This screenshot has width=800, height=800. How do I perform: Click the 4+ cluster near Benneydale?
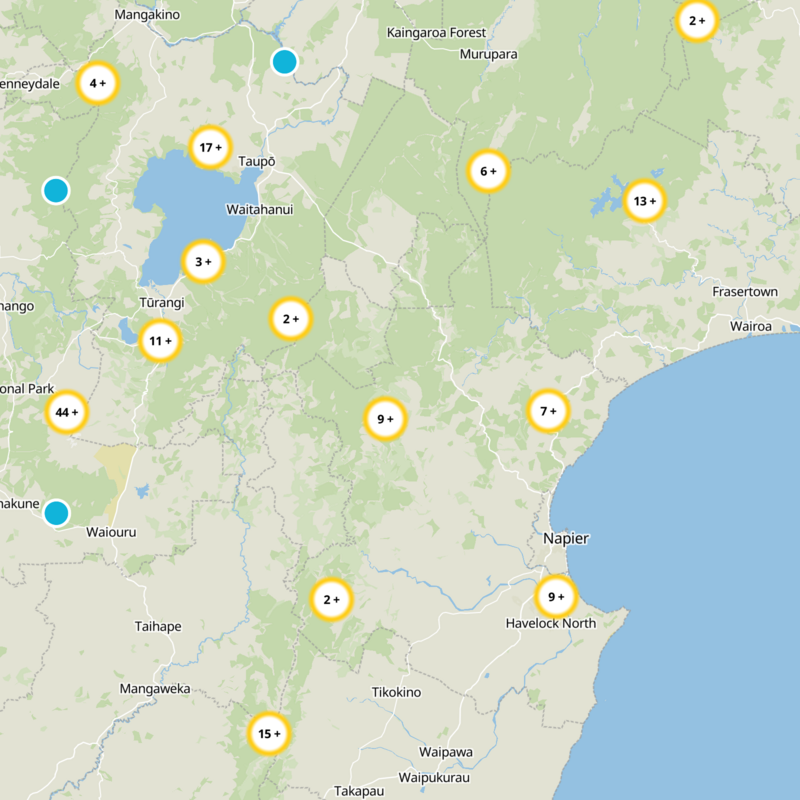tap(97, 83)
